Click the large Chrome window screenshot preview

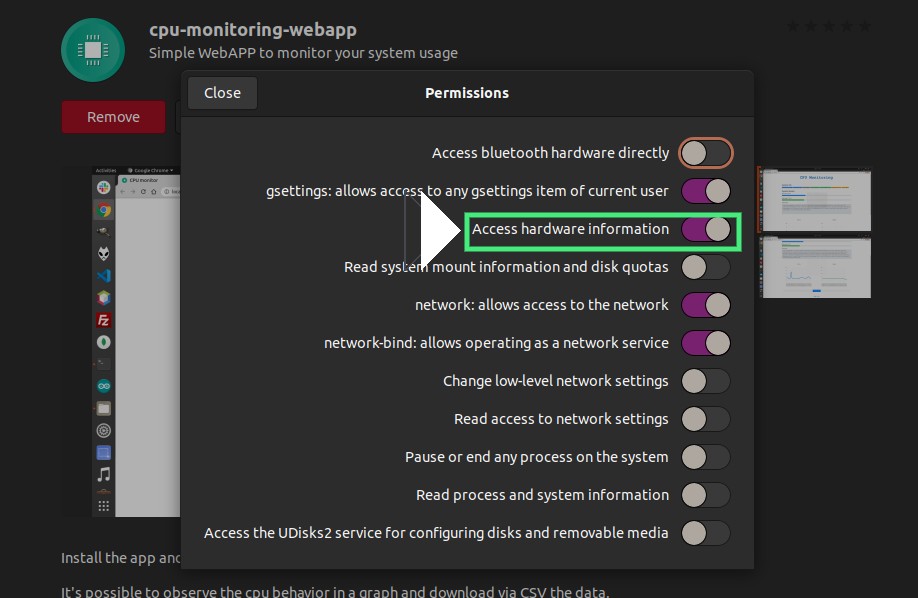click(136, 342)
